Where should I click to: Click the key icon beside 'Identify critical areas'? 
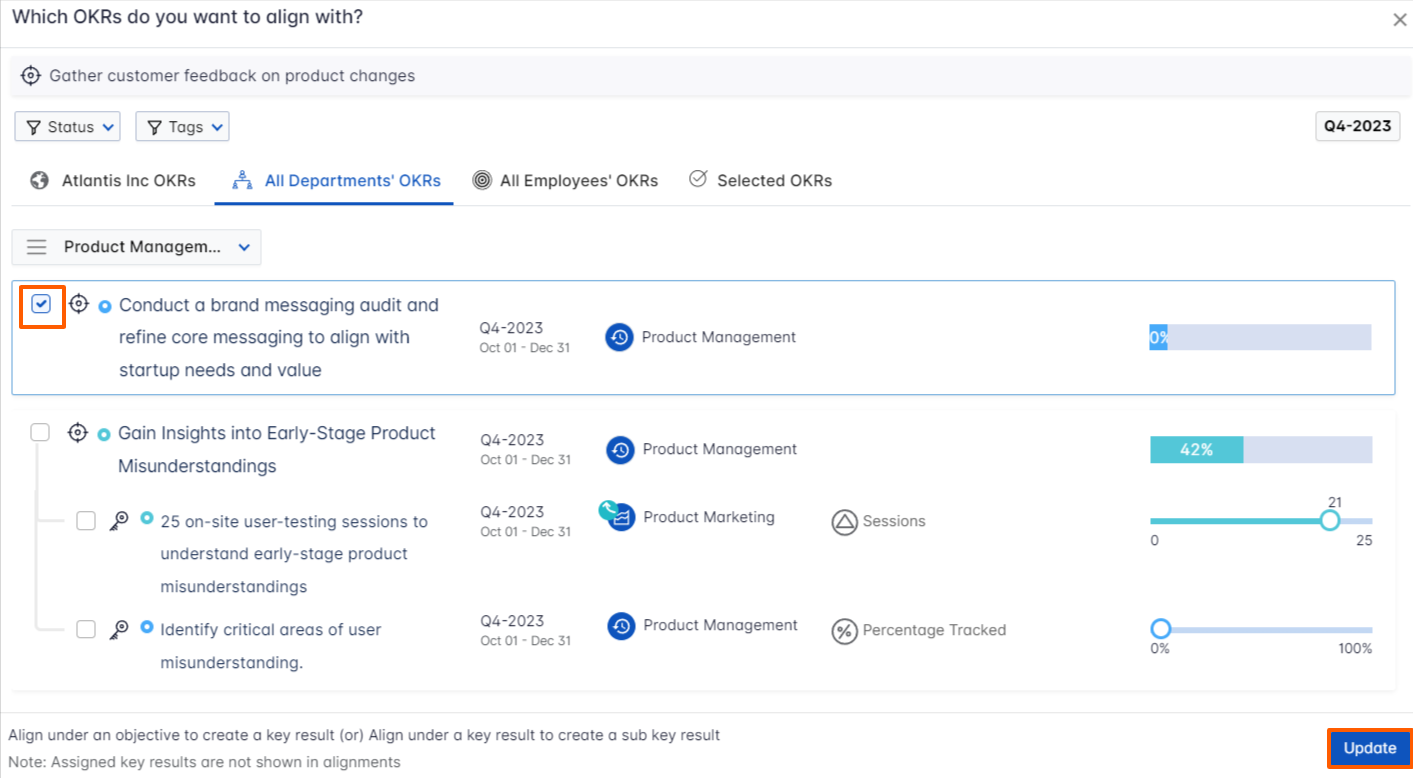119,629
